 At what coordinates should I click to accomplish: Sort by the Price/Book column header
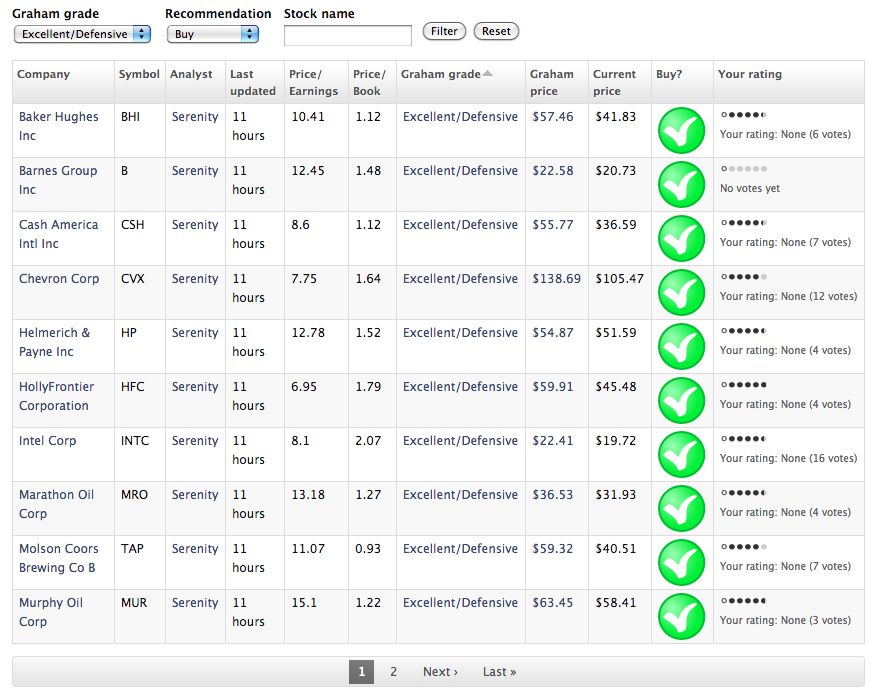(369, 82)
